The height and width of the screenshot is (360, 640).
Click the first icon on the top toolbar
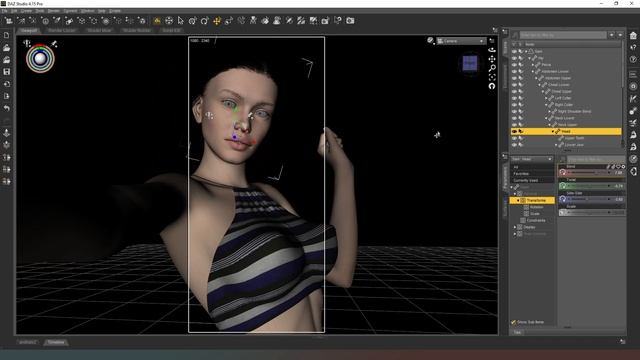click(x=8, y=20)
